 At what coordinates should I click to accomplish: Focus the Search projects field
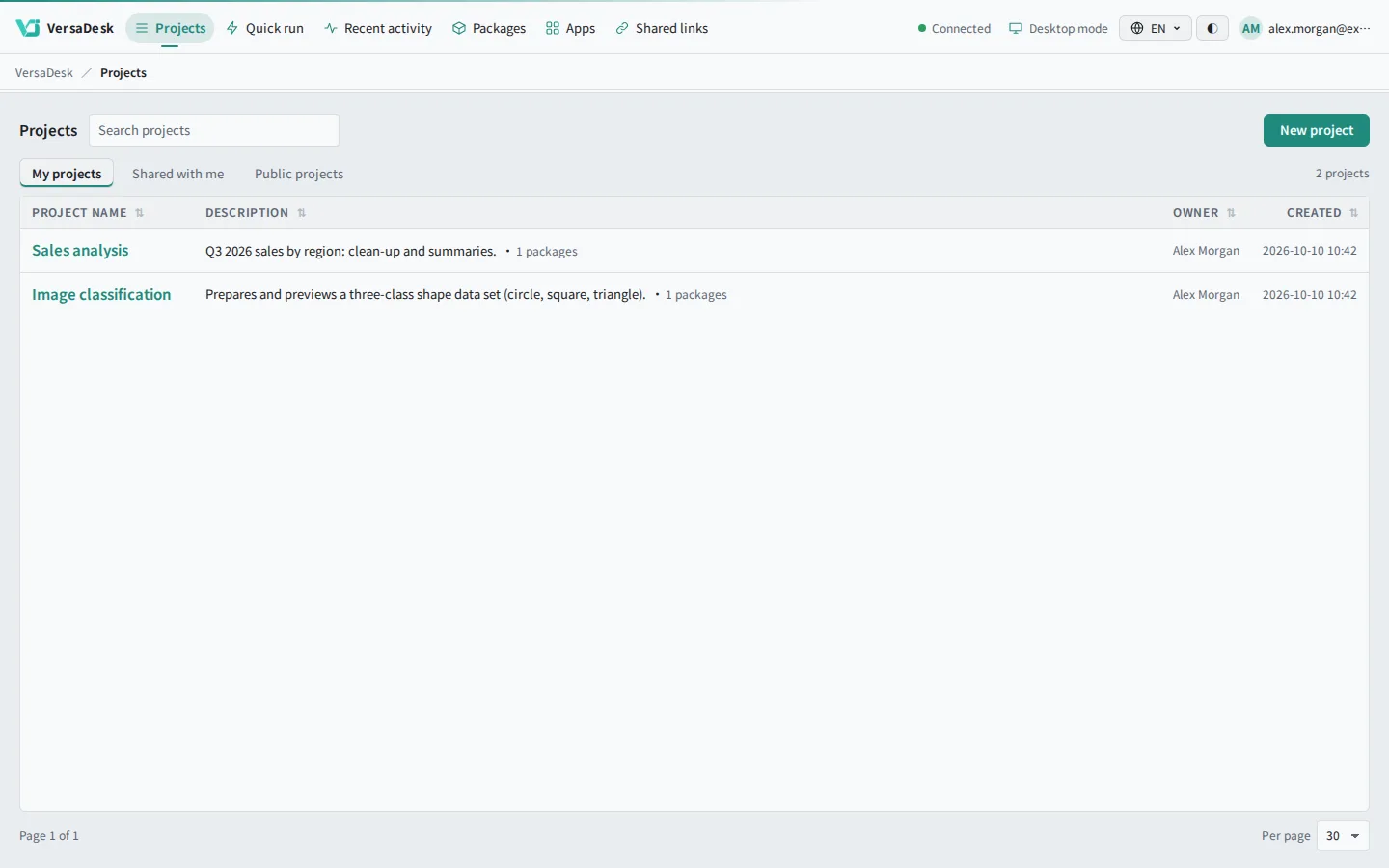pyautogui.click(x=214, y=130)
